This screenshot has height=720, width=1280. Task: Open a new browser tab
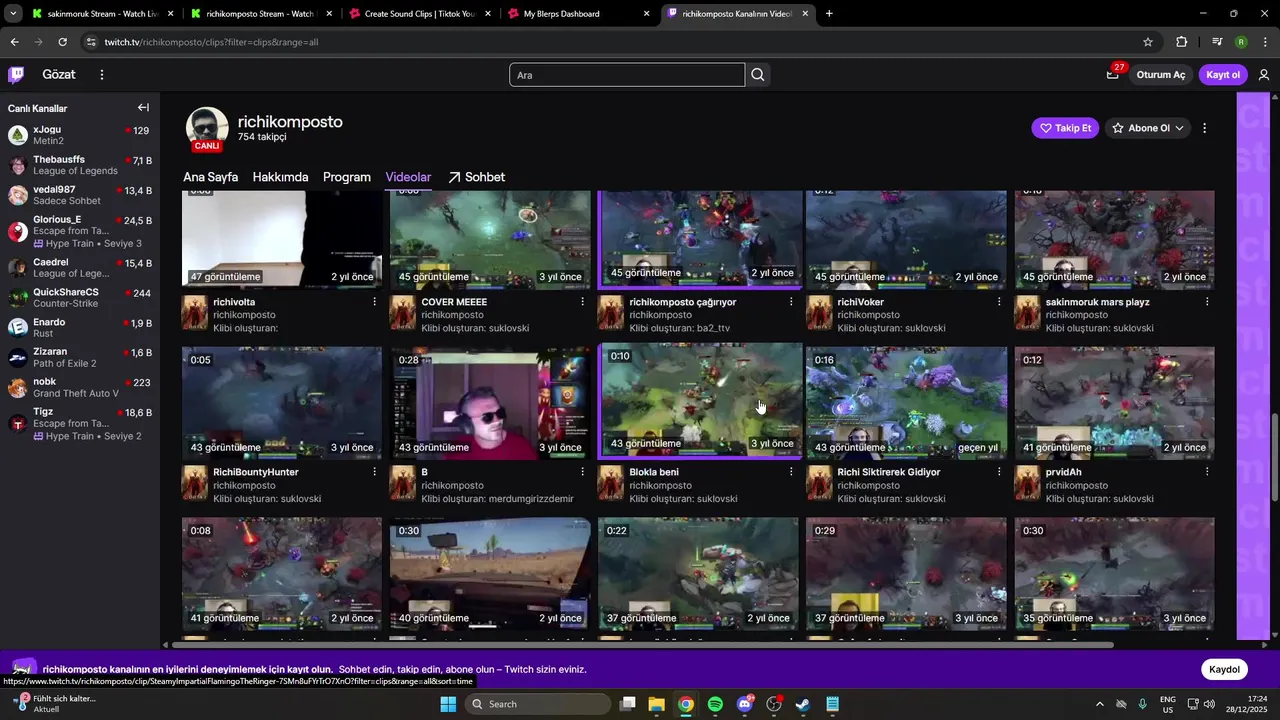(x=829, y=14)
